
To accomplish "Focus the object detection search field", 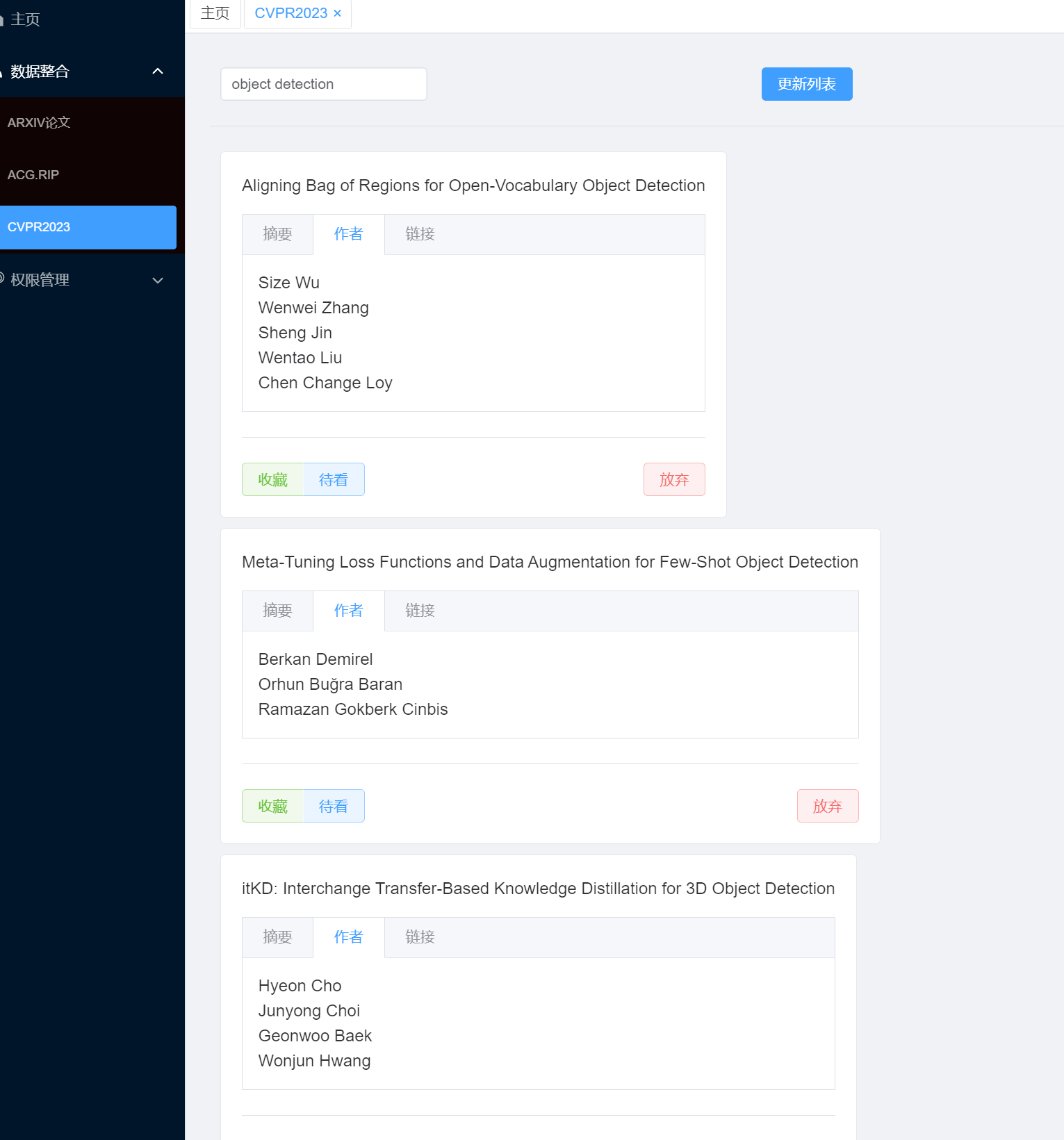I will 324,84.
